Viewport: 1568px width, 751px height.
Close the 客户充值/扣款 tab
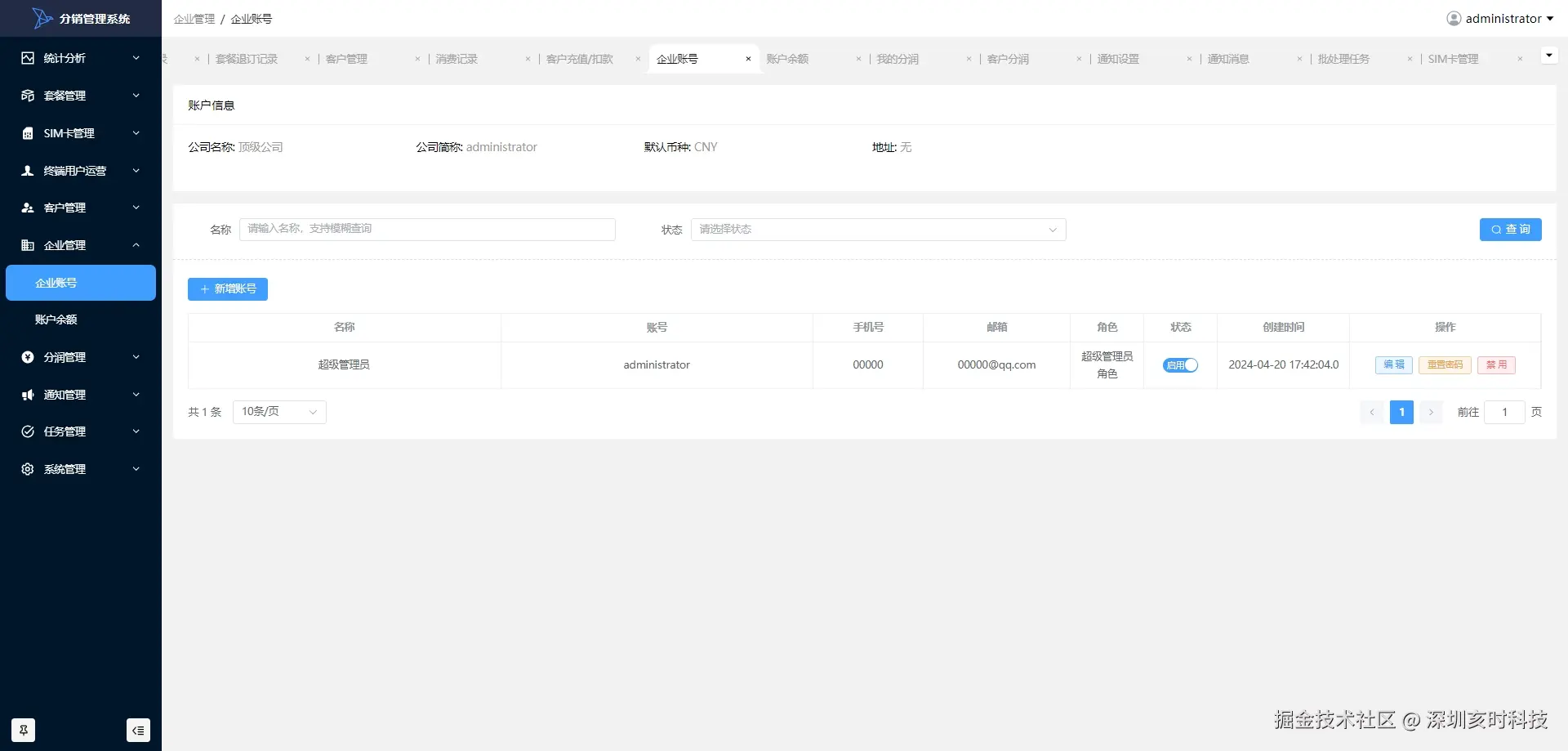638,59
